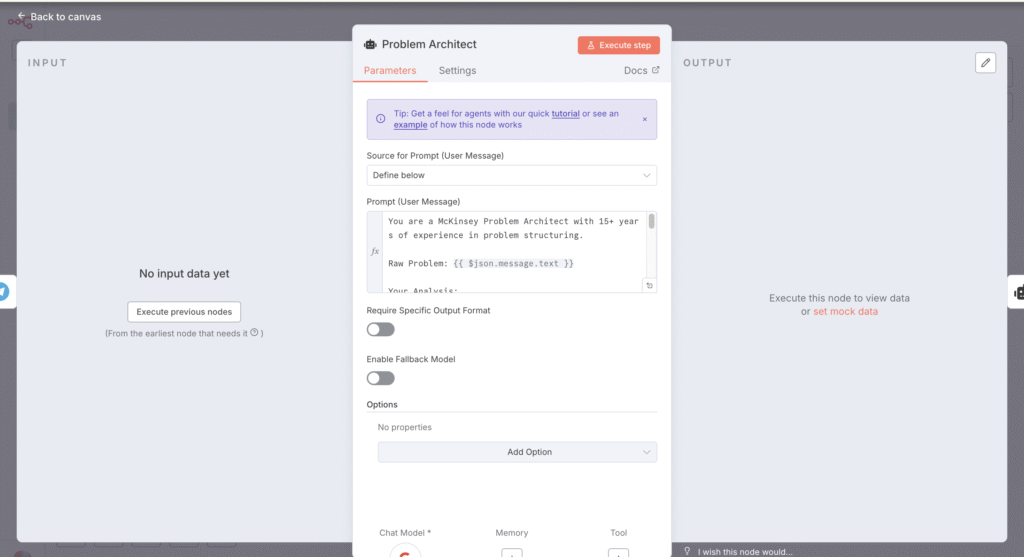Click the robot icon beside Problem Architect title
This screenshot has height=557, width=1024.
[x=370, y=44]
